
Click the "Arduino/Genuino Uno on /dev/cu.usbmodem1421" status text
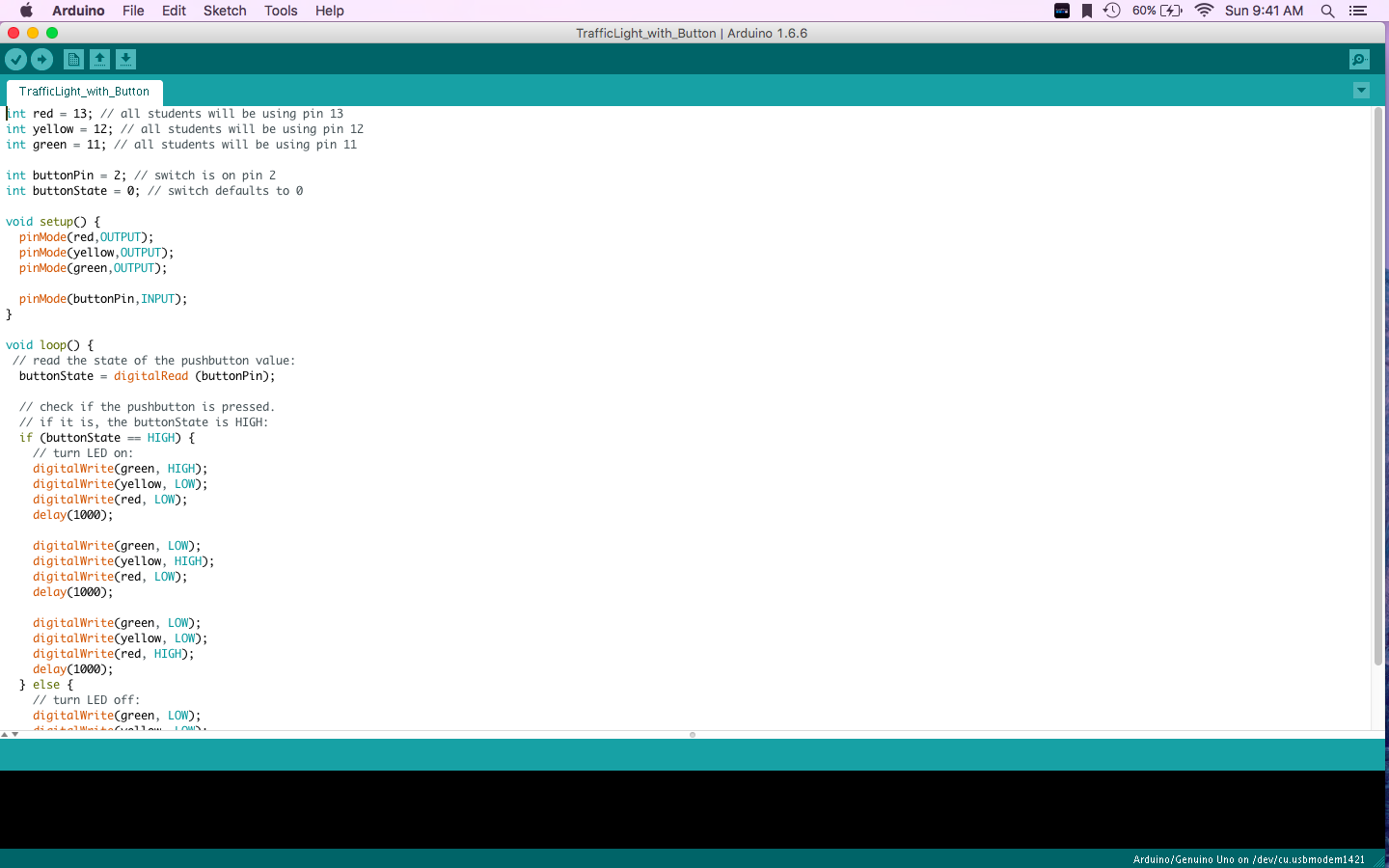tap(1249, 859)
